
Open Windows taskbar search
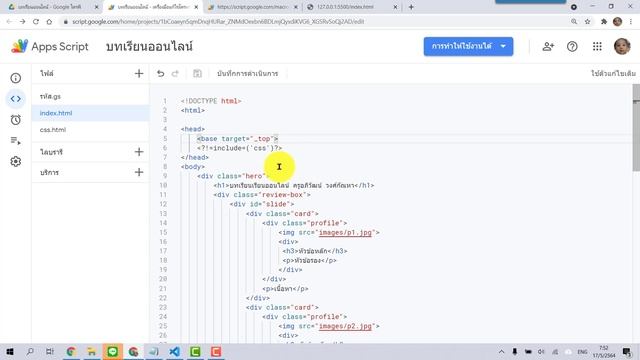30,351
